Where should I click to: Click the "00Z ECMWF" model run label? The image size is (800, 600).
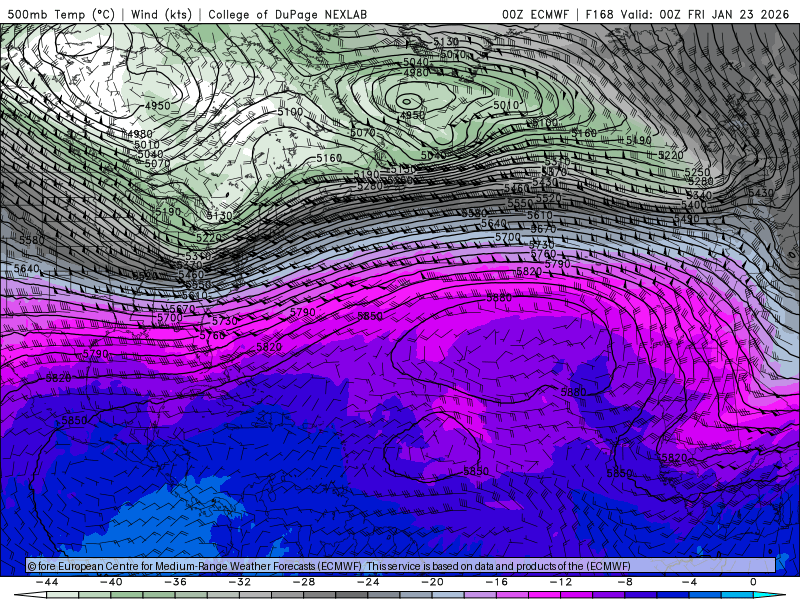point(535,14)
